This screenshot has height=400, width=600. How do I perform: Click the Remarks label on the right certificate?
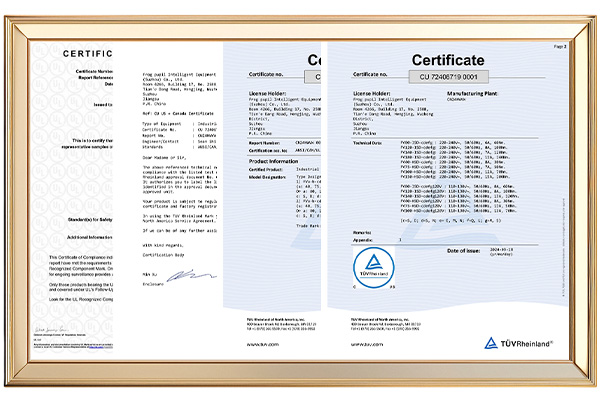tap(367, 231)
